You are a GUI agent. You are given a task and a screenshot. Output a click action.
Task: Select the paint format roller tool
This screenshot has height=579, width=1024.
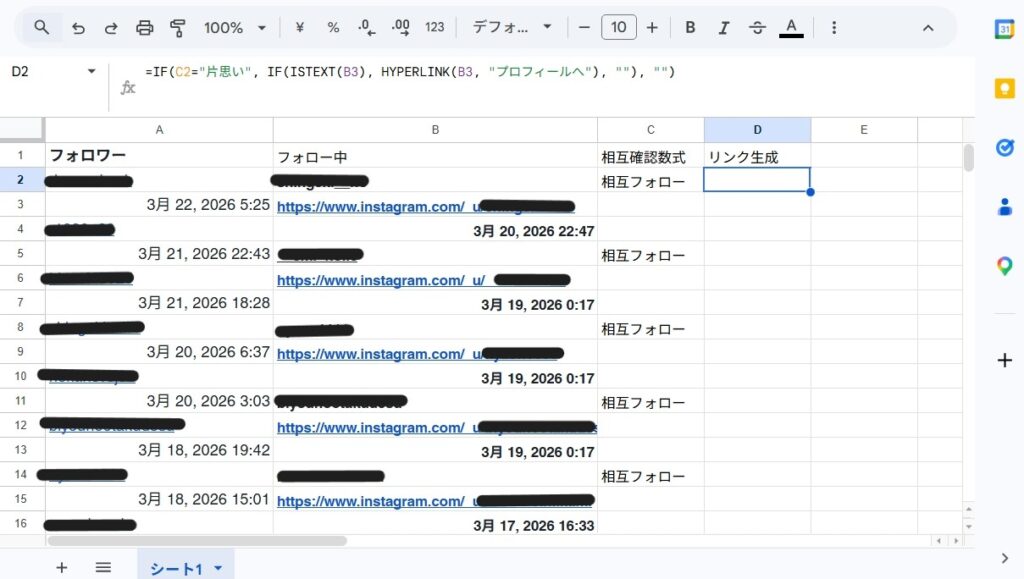click(x=178, y=28)
